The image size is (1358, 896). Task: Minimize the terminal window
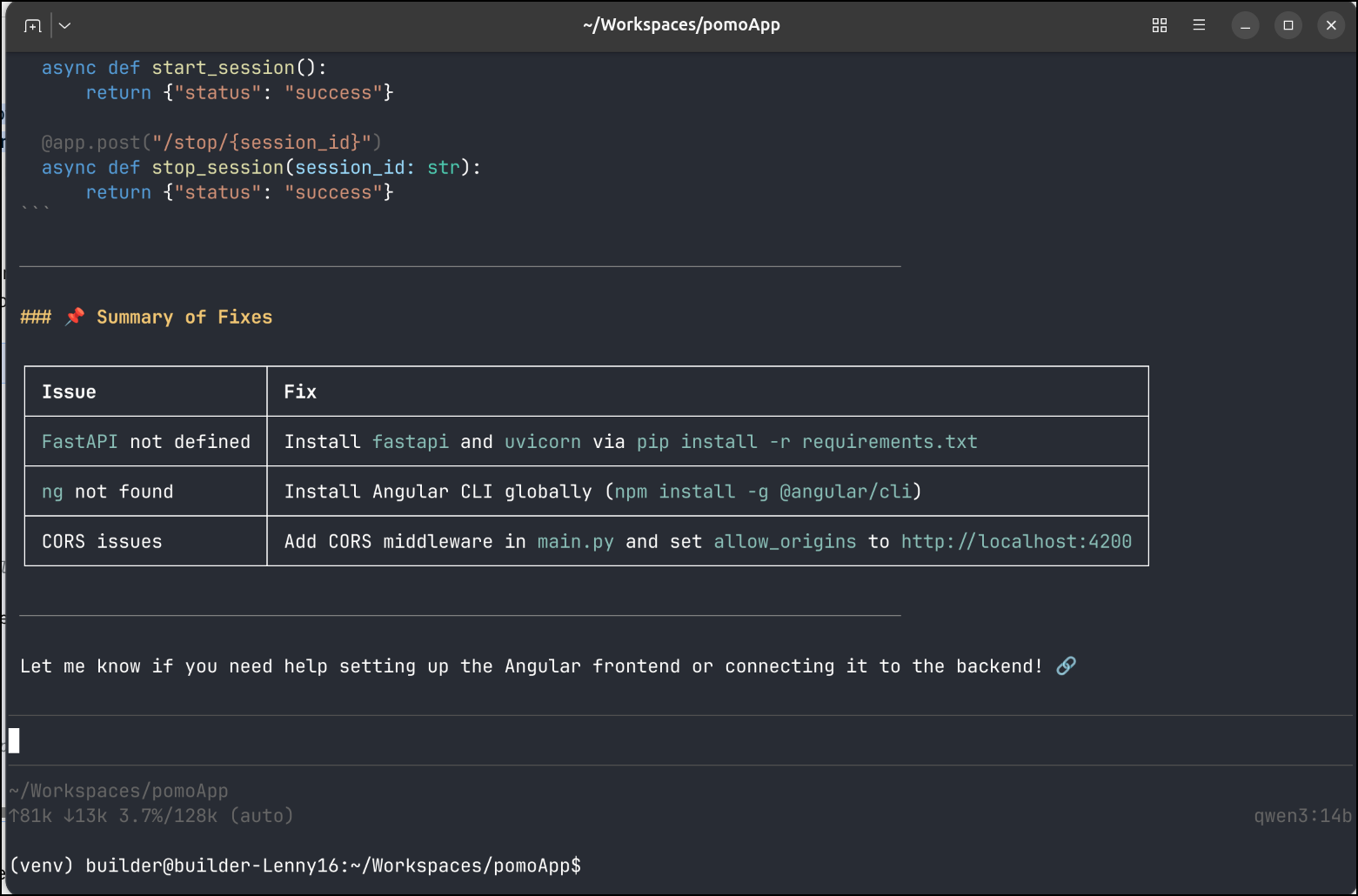(x=1245, y=25)
